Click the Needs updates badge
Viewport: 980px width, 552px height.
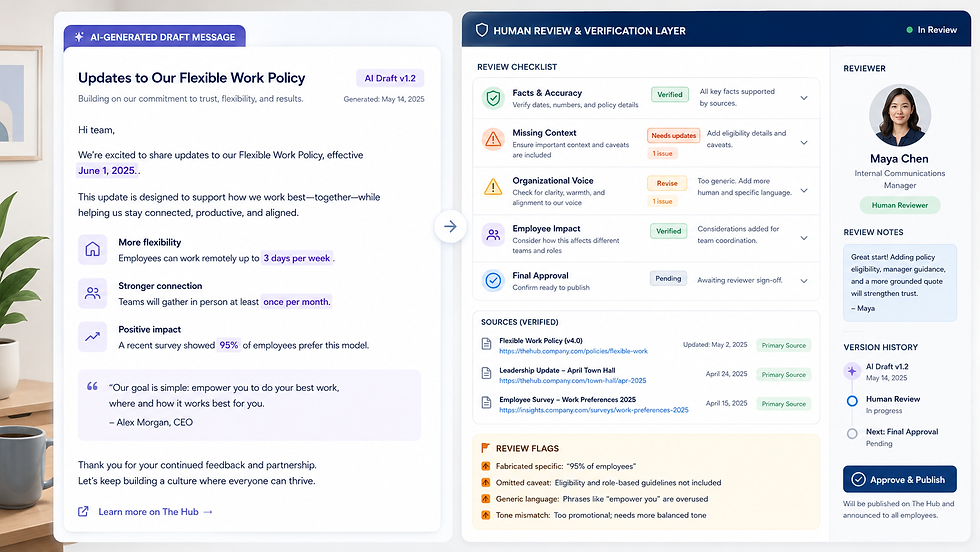[673, 135]
